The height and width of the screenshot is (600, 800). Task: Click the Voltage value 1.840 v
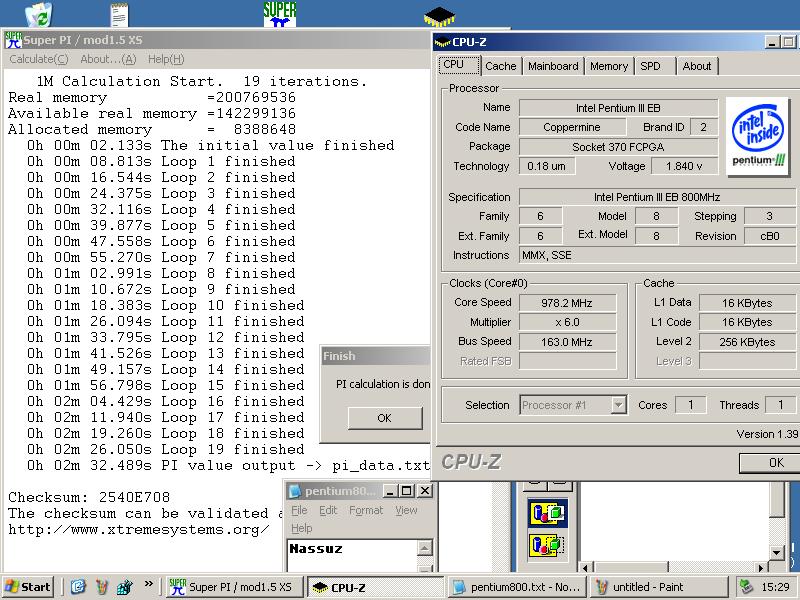coord(685,166)
